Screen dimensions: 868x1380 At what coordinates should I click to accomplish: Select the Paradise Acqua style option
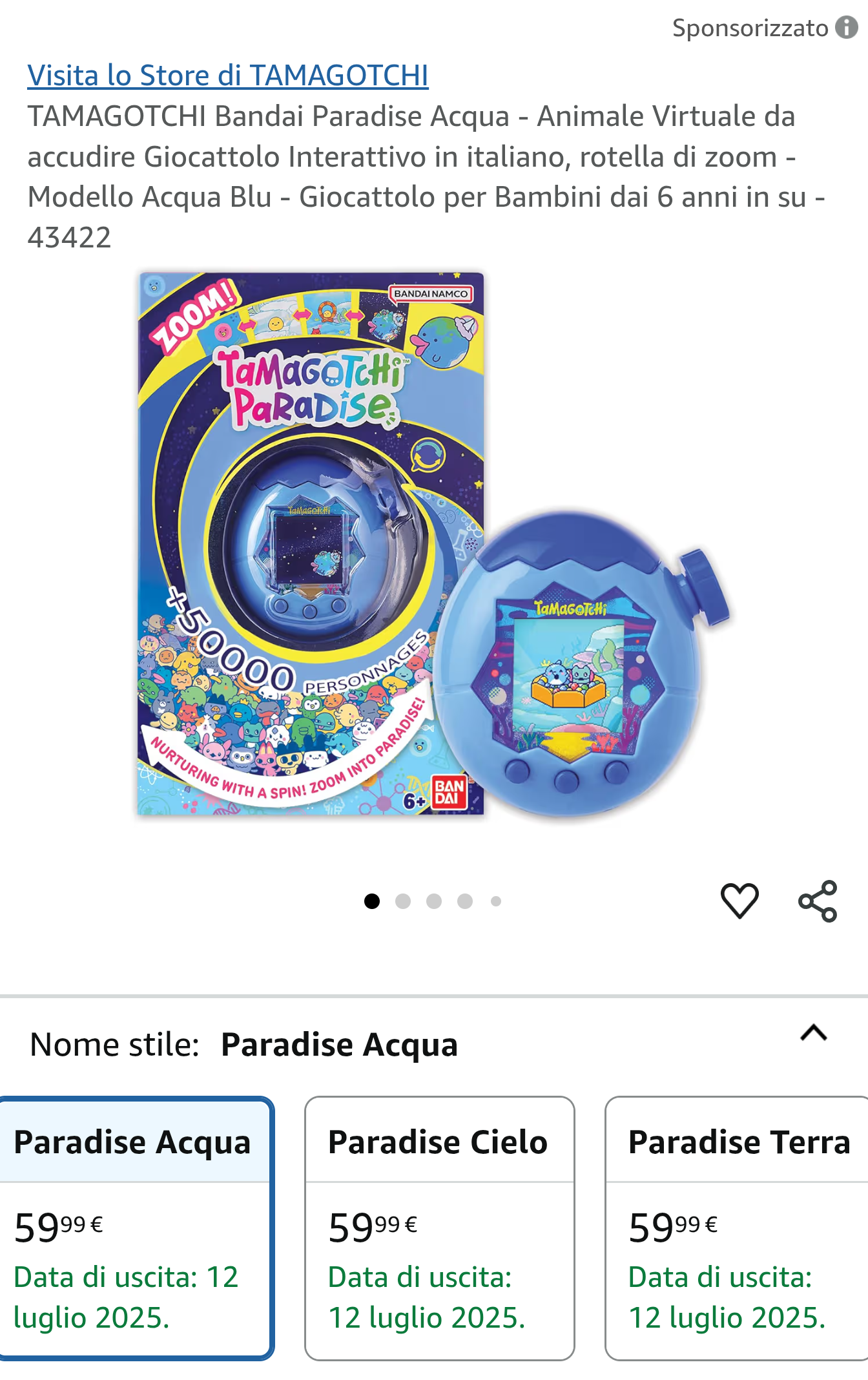point(136,1228)
